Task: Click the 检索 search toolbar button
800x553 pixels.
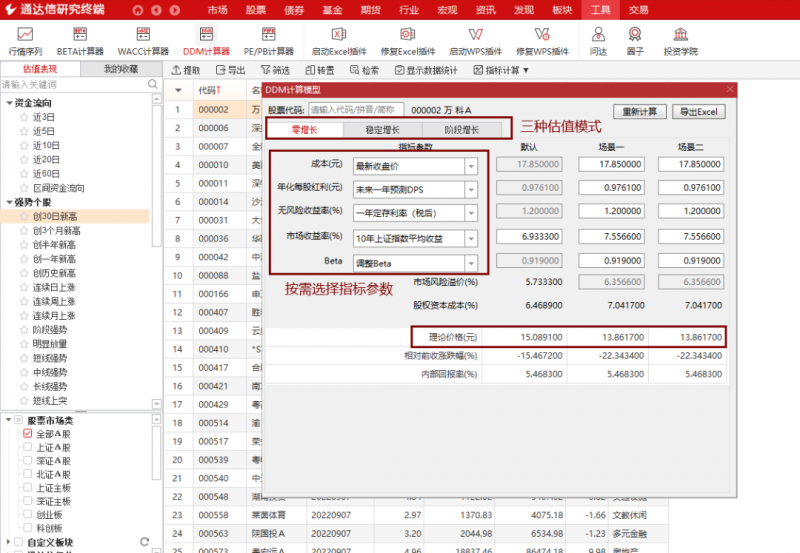Action: pyautogui.click(x=364, y=70)
